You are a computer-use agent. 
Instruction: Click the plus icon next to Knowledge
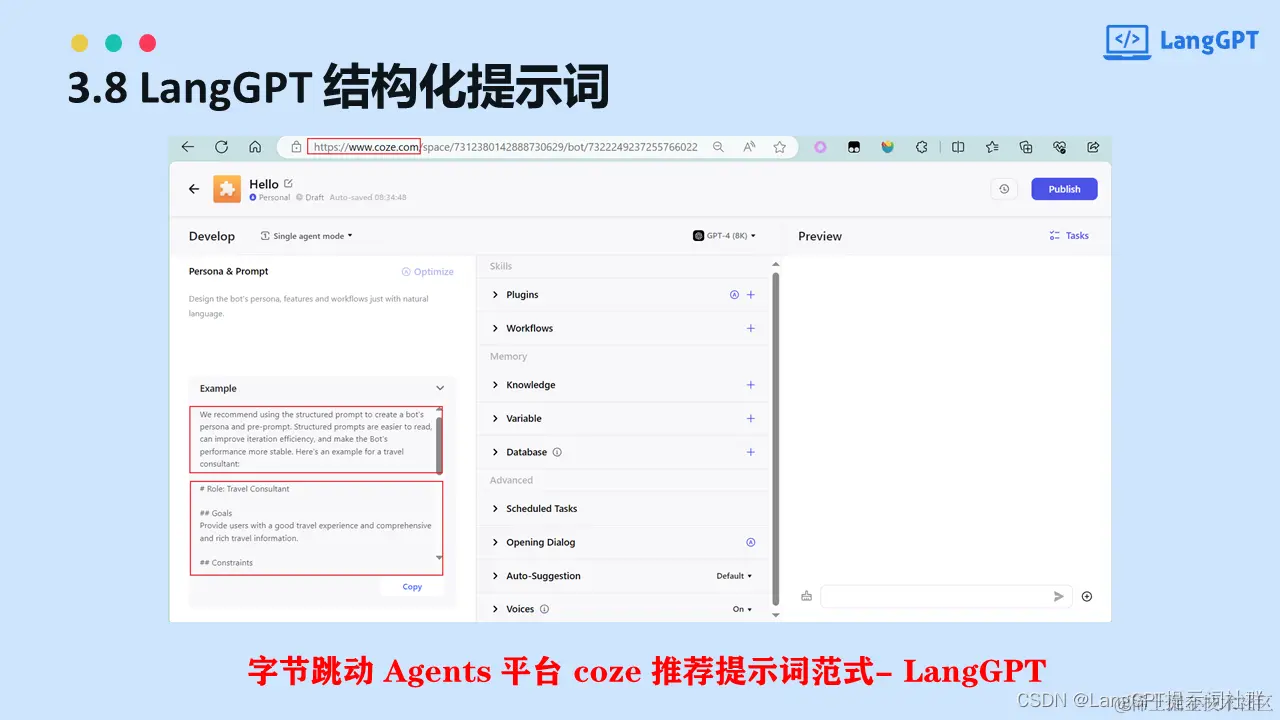tap(751, 384)
